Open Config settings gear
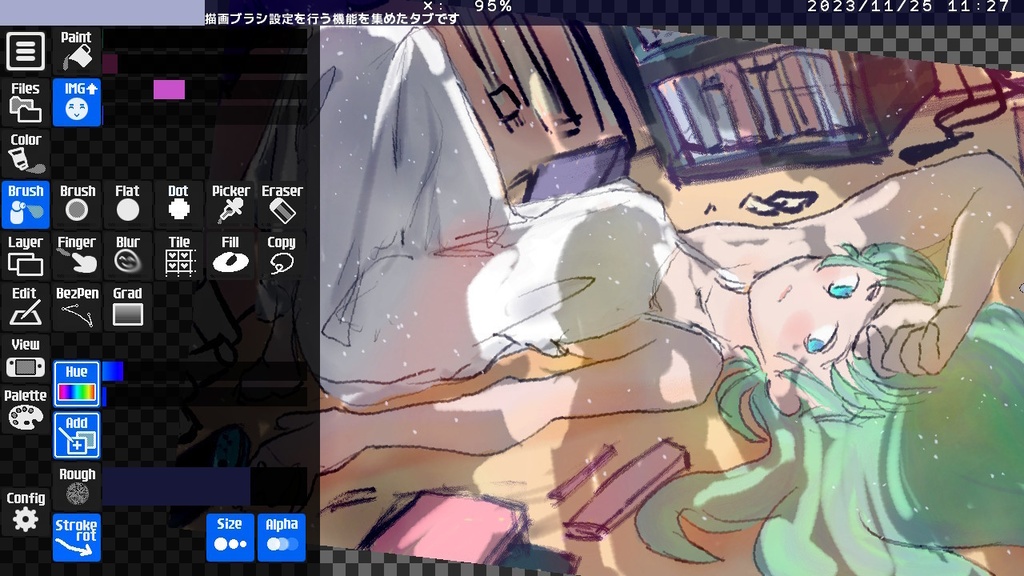Viewport: 1024px width, 576px height. coord(25,511)
